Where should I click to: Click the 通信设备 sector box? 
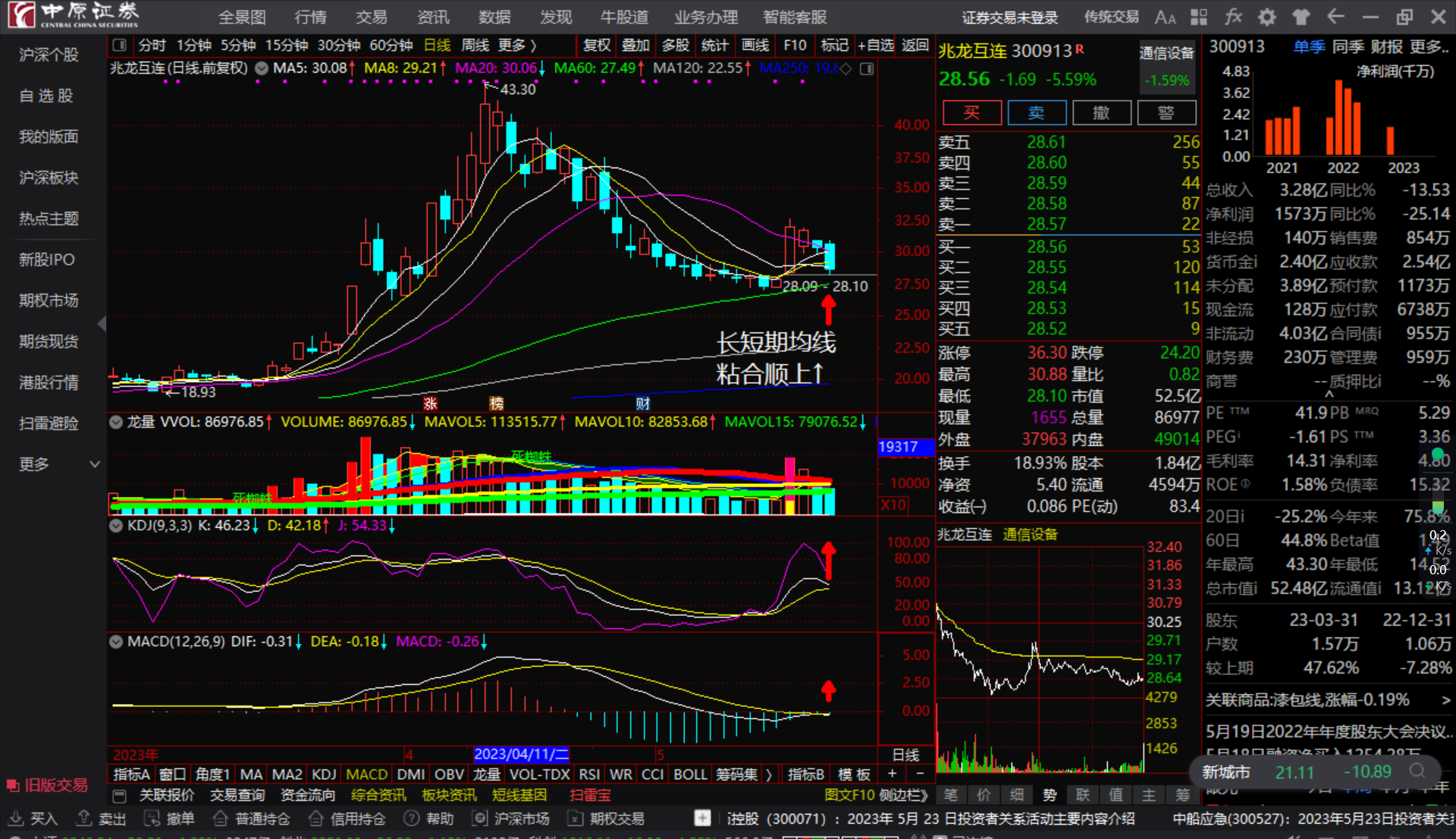(x=1167, y=65)
